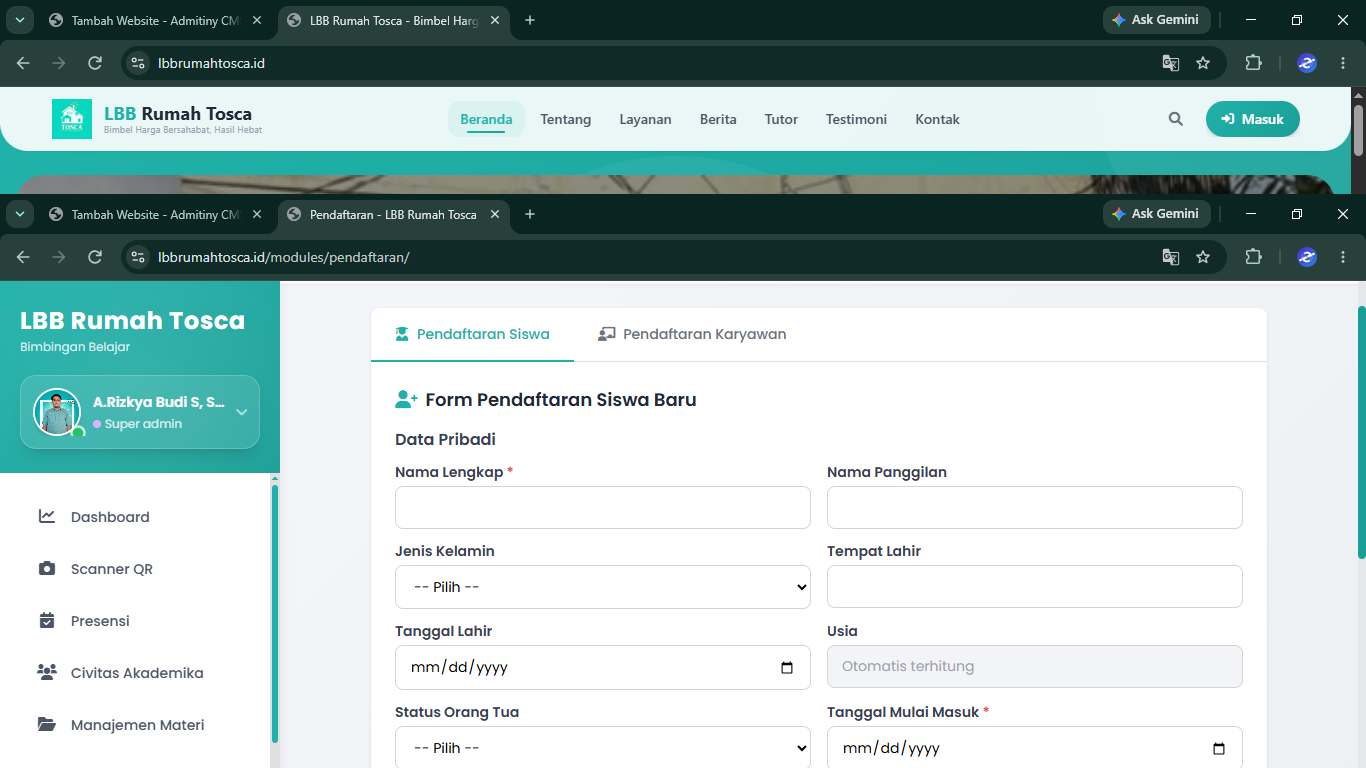Click the Nama Lengkap input field
Viewport: 1366px width, 768px height.
(x=603, y=507)
